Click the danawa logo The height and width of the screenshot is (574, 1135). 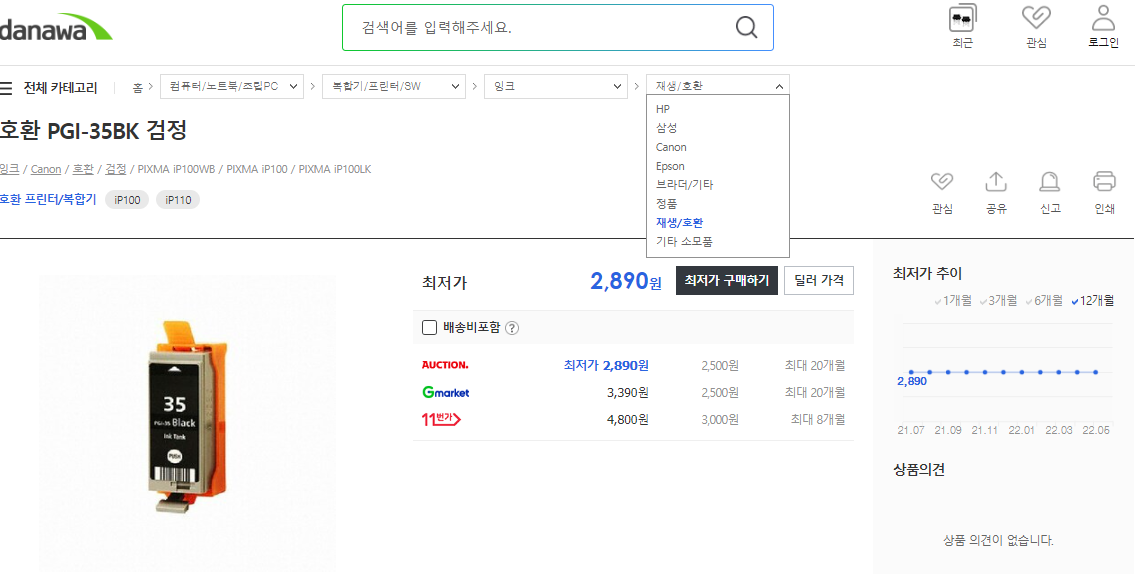pos(55,28)
